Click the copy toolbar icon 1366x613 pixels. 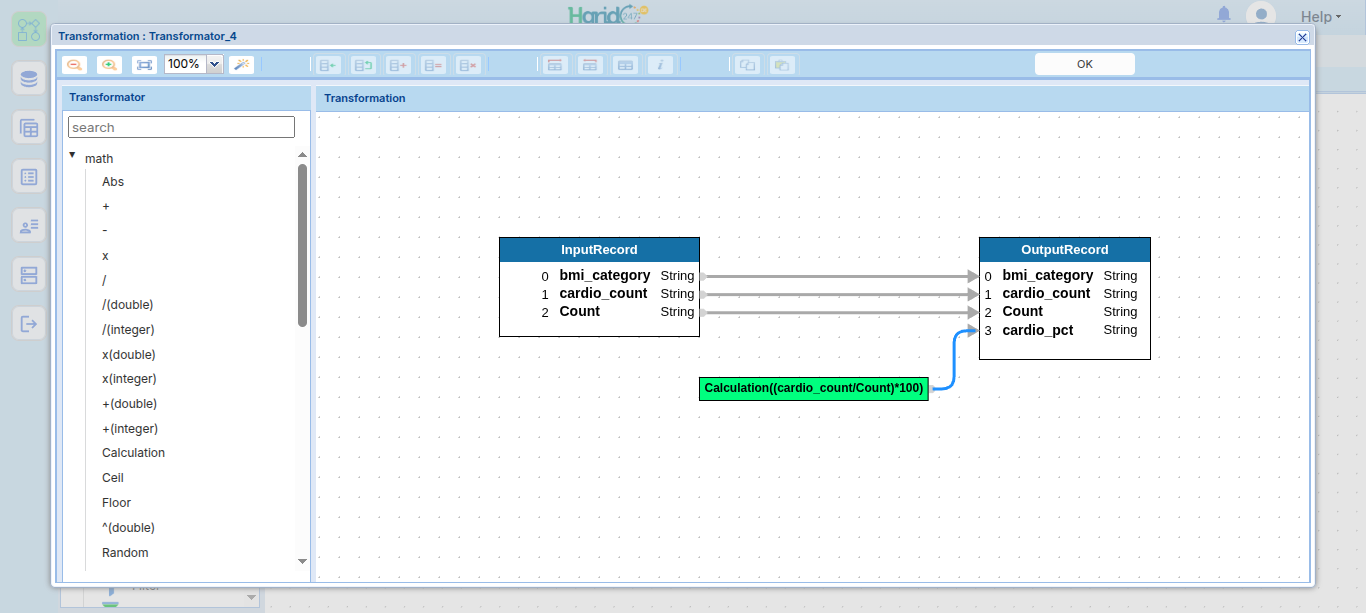pyautogui.click(x=747, y=65)
